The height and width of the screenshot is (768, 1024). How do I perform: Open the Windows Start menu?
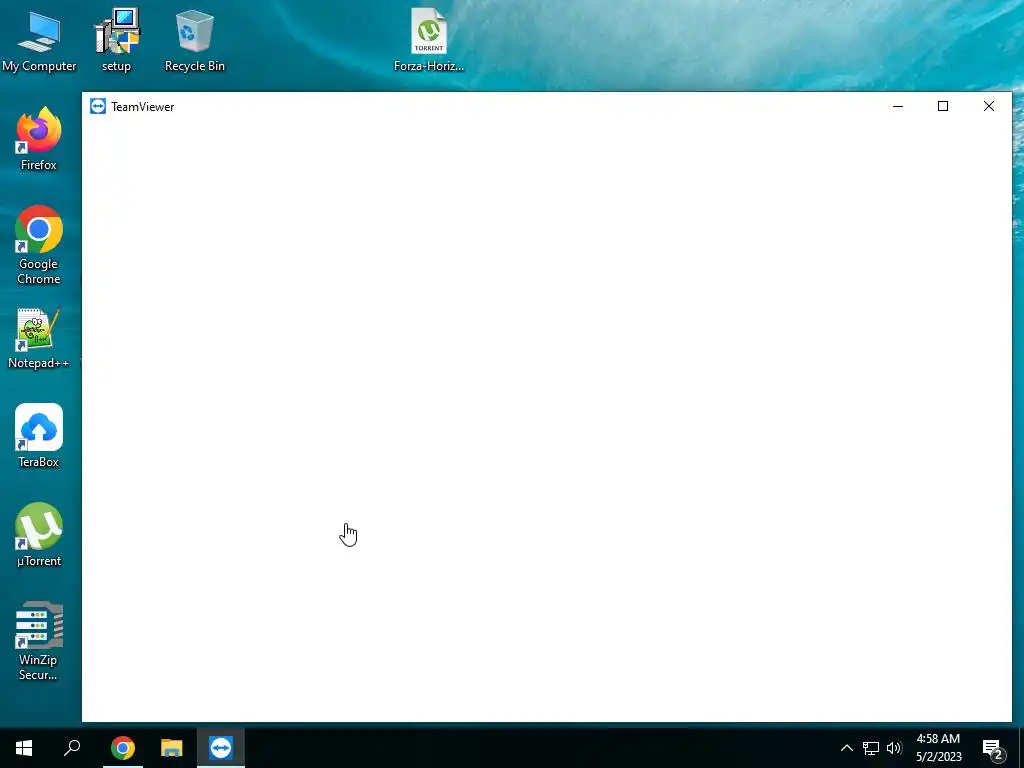[x=24, y=748]
